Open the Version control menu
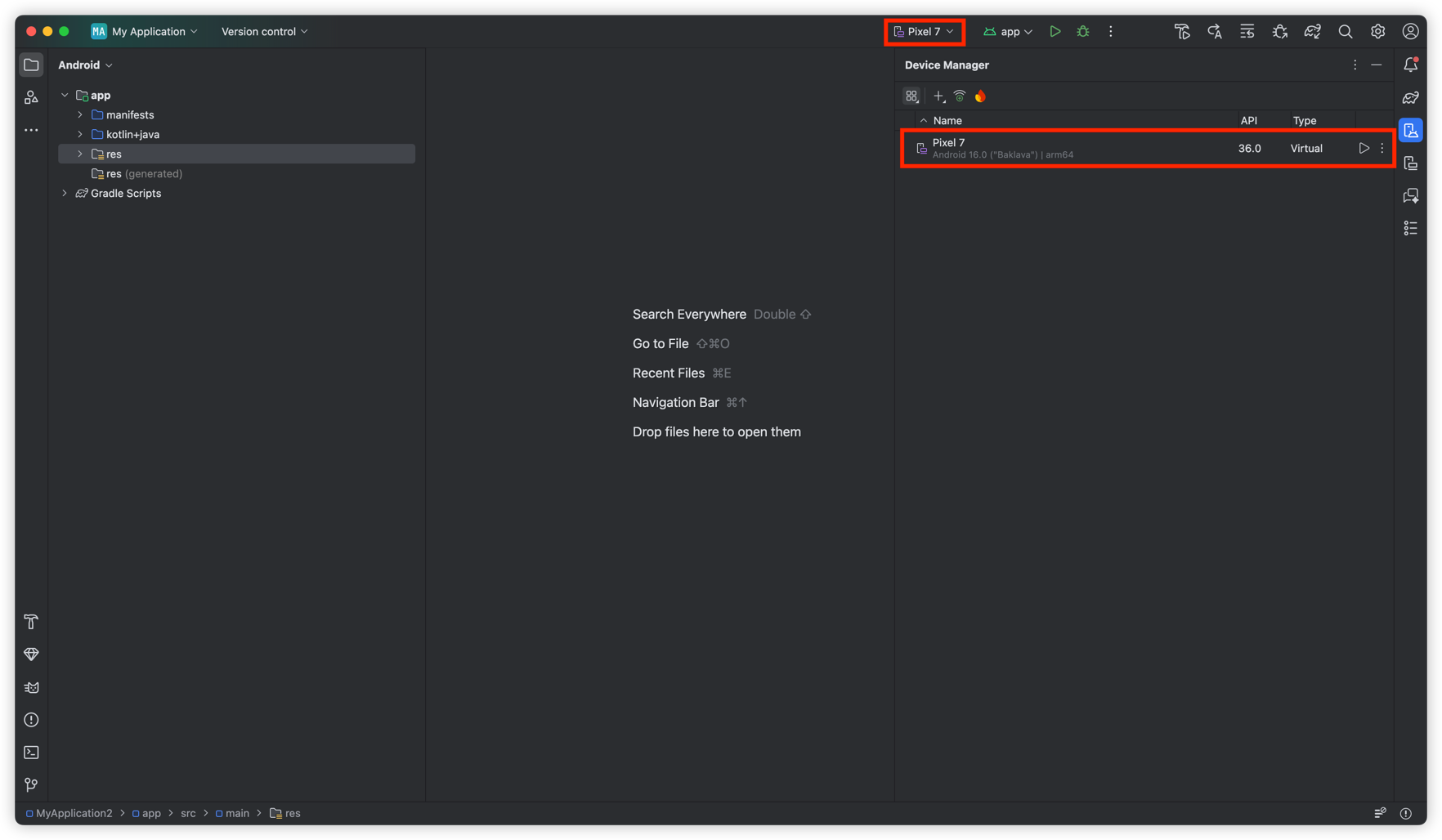This screenshot has width=1442, height=840. point(264,32)
